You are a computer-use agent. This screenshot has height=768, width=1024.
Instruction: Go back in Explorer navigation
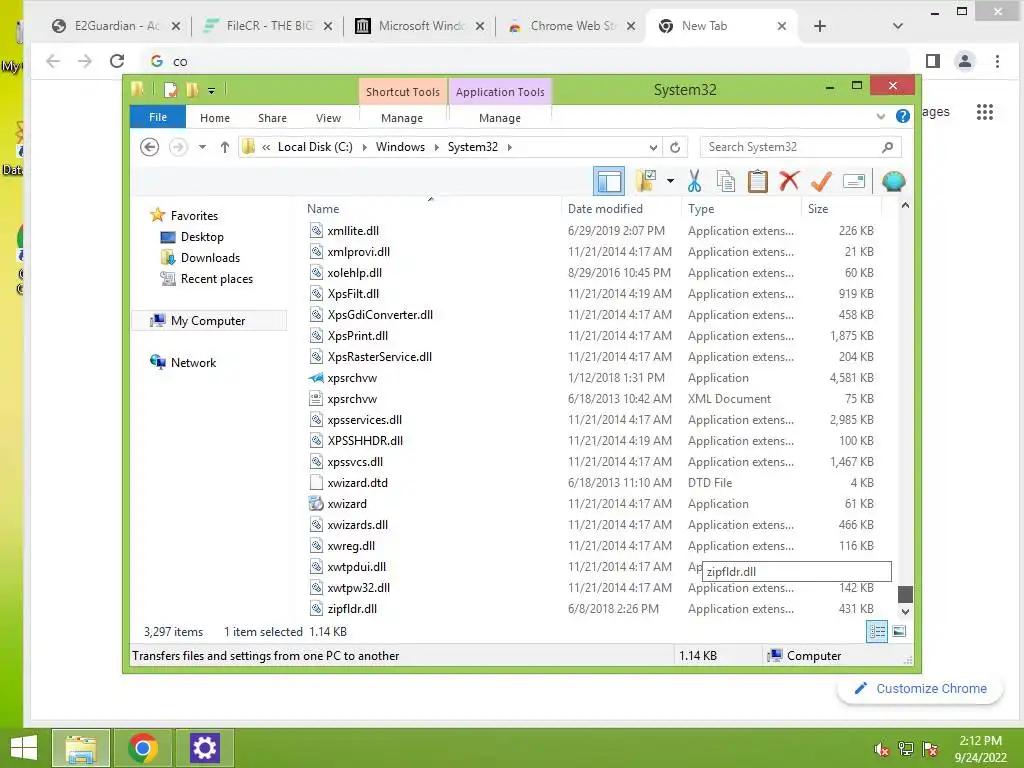[150, 147]
